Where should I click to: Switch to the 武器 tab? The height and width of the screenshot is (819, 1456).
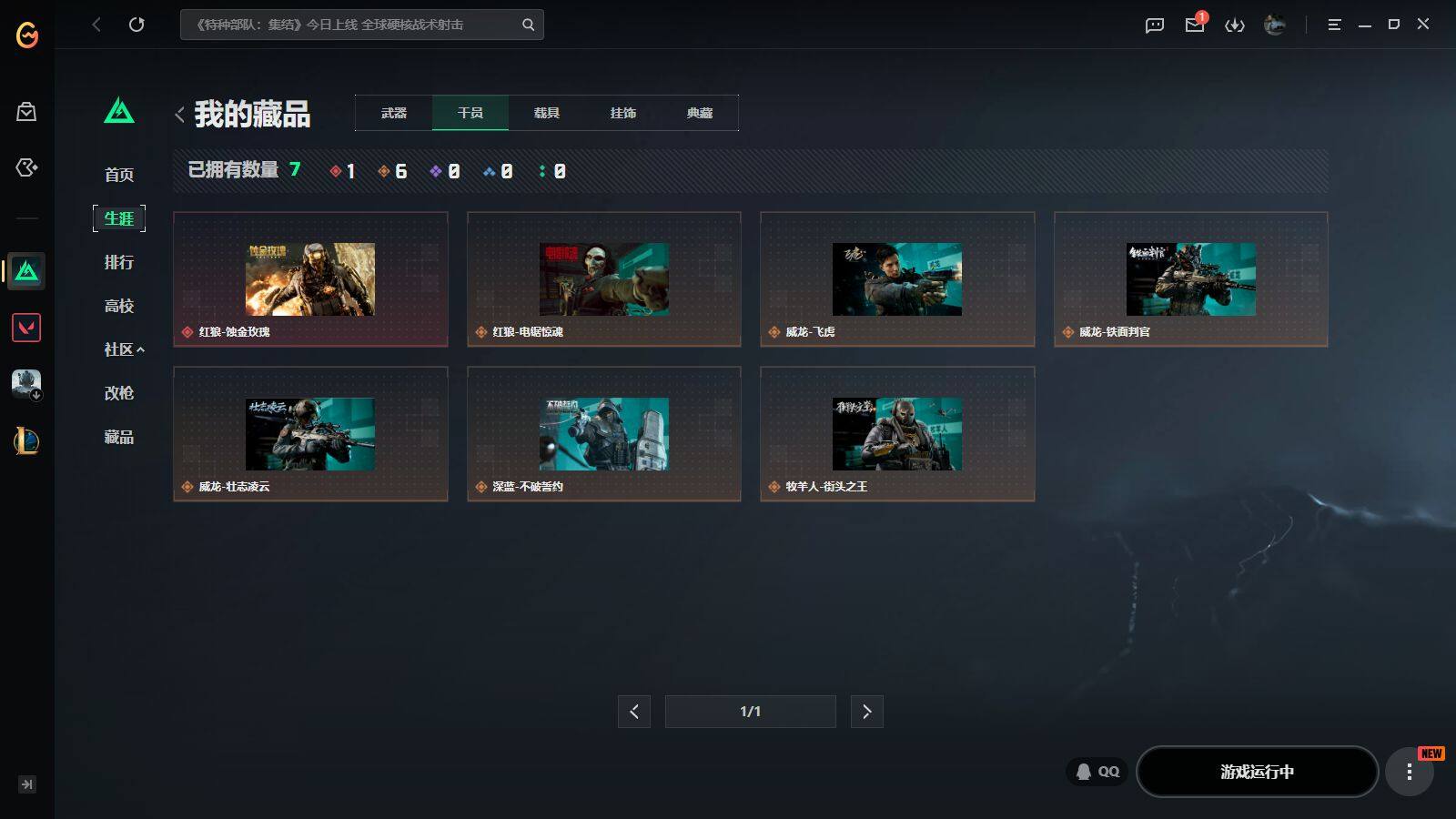[394, 113]
